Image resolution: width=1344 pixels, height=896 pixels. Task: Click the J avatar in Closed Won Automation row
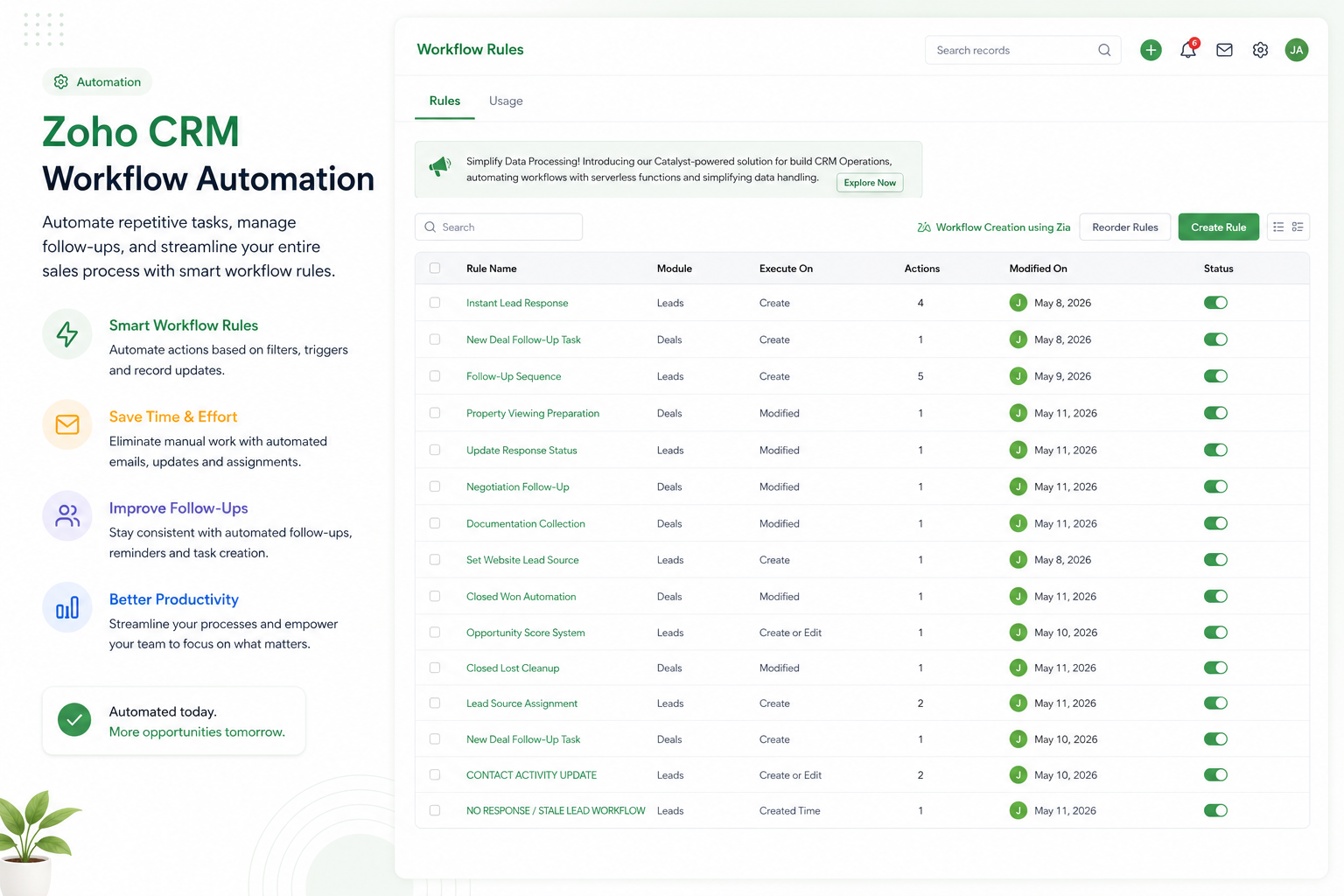coord(1018,597)
